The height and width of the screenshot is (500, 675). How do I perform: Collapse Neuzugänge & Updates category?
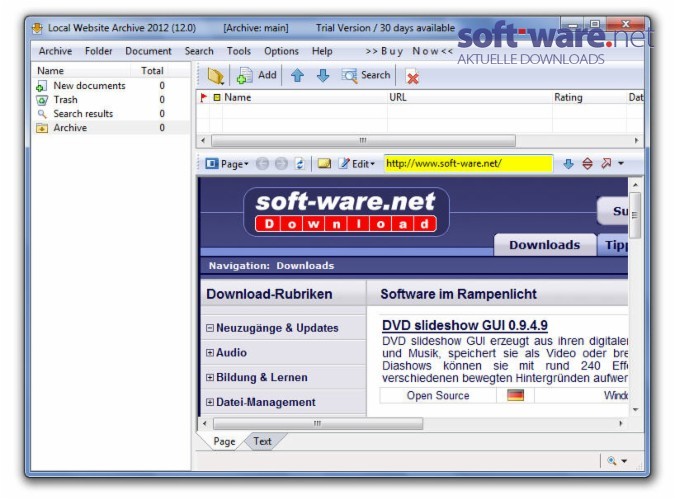coord(210,328)
